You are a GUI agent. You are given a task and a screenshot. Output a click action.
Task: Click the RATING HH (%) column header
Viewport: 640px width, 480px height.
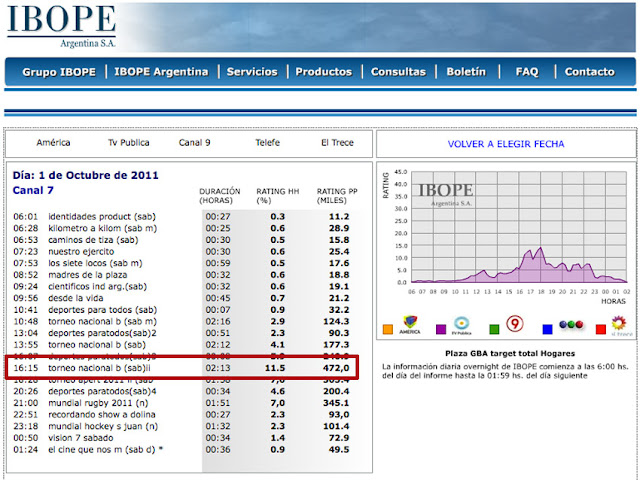click(x=278, y=196)
